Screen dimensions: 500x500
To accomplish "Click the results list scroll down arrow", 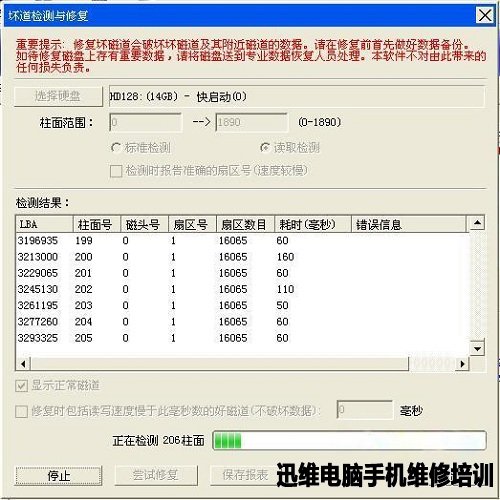I will [x=477, y=349].
